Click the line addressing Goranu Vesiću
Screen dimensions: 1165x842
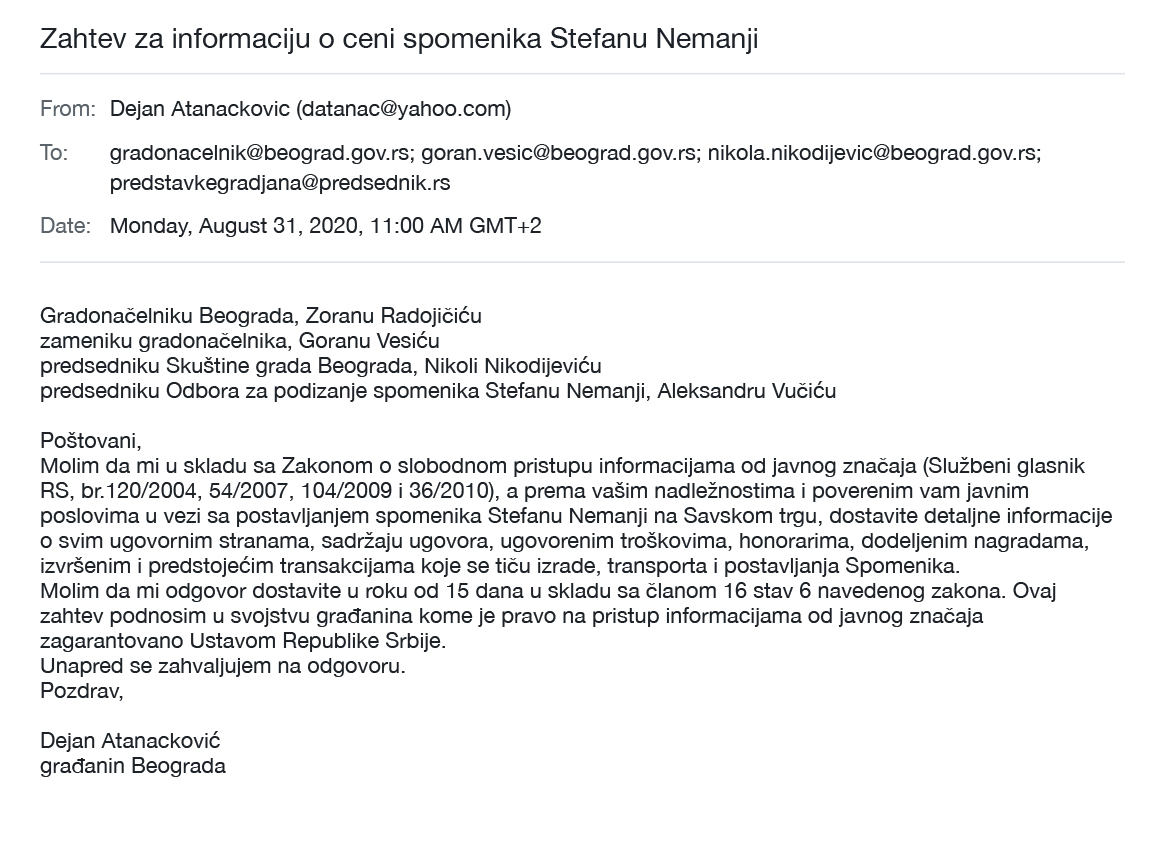click(x=240, y=340)
